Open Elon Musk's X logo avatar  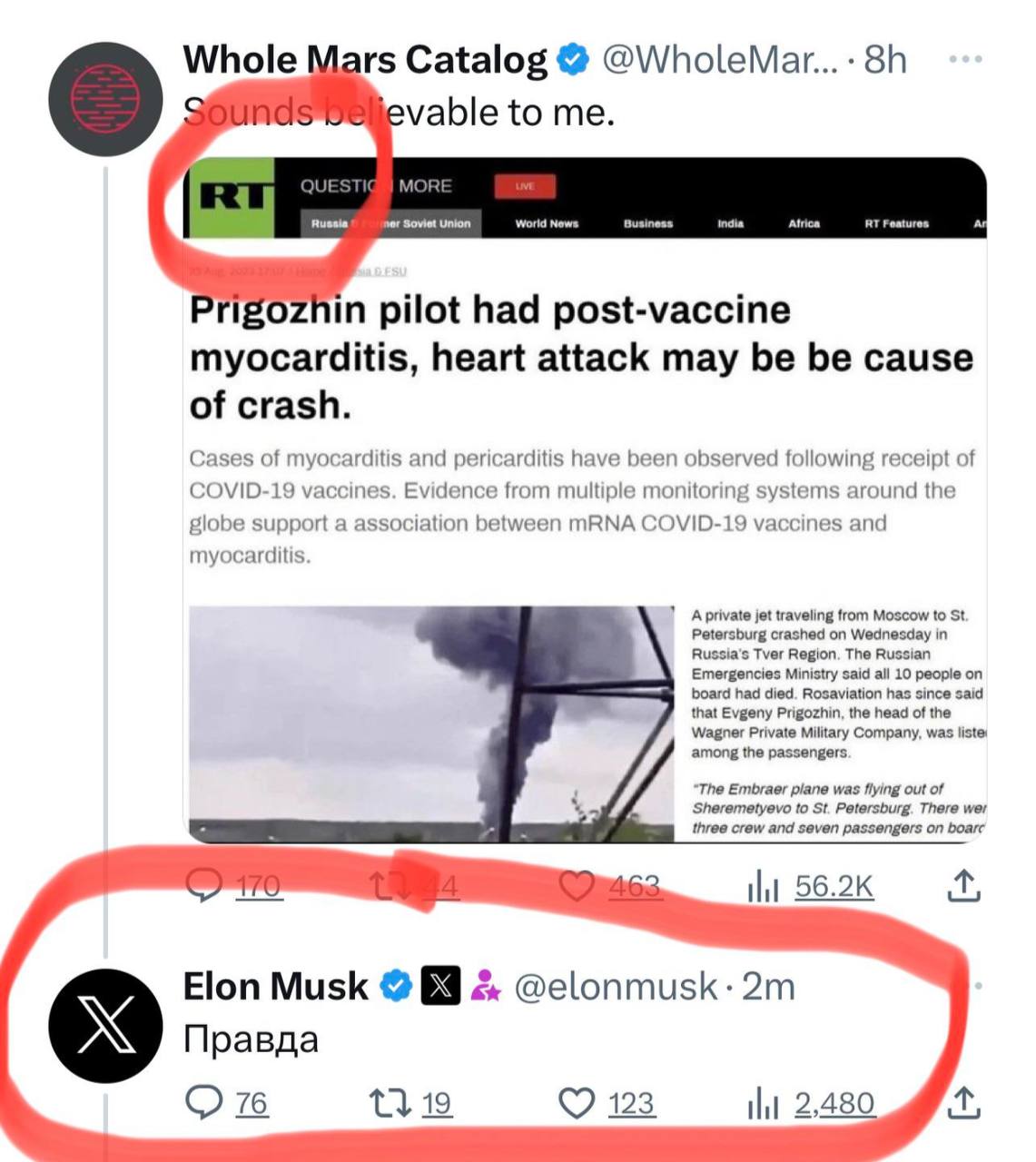[x=105, y=1026]
